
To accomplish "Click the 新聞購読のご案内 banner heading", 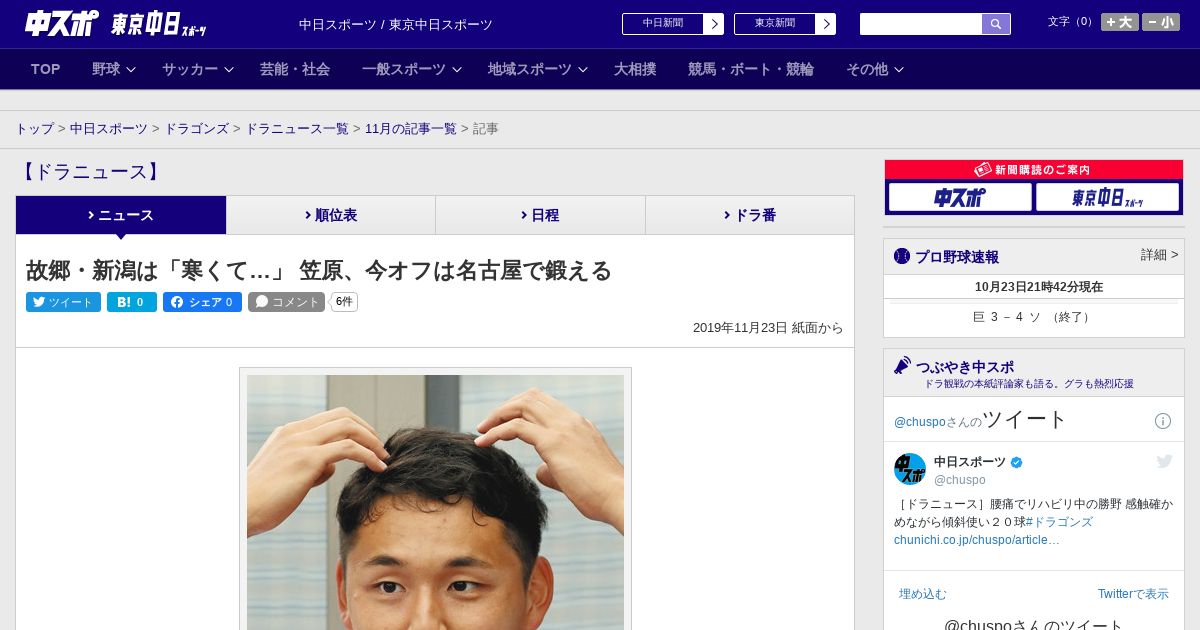I will tap(1034, 170).
